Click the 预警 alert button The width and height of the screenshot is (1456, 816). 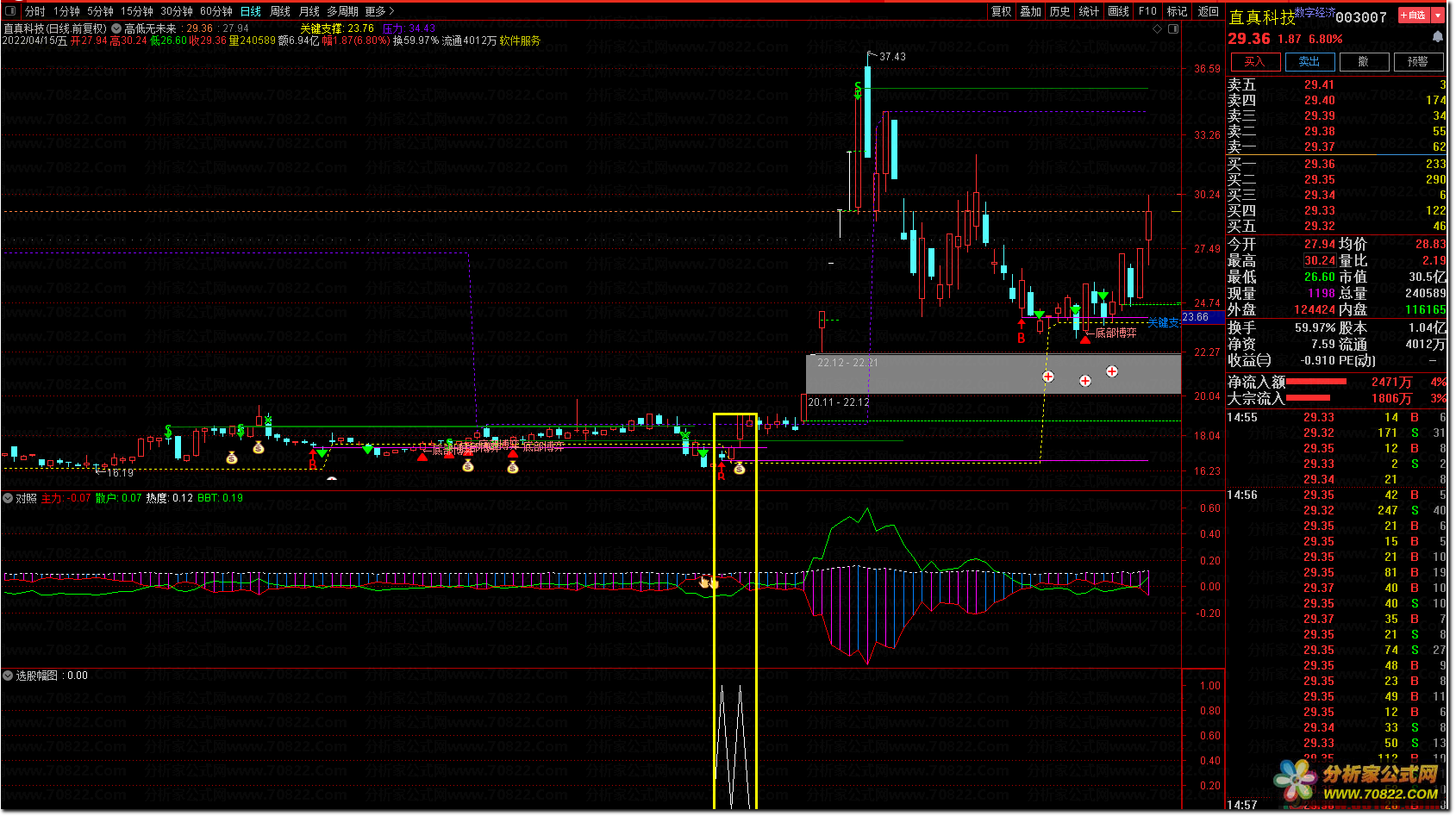click(x=1417, y=62)
